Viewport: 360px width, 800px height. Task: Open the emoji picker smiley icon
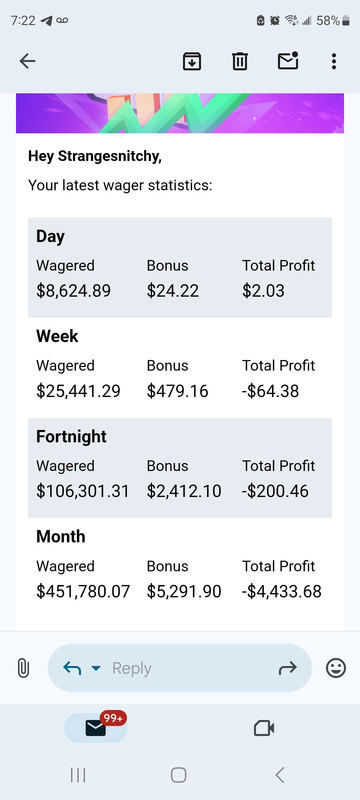tap(336, 668)
